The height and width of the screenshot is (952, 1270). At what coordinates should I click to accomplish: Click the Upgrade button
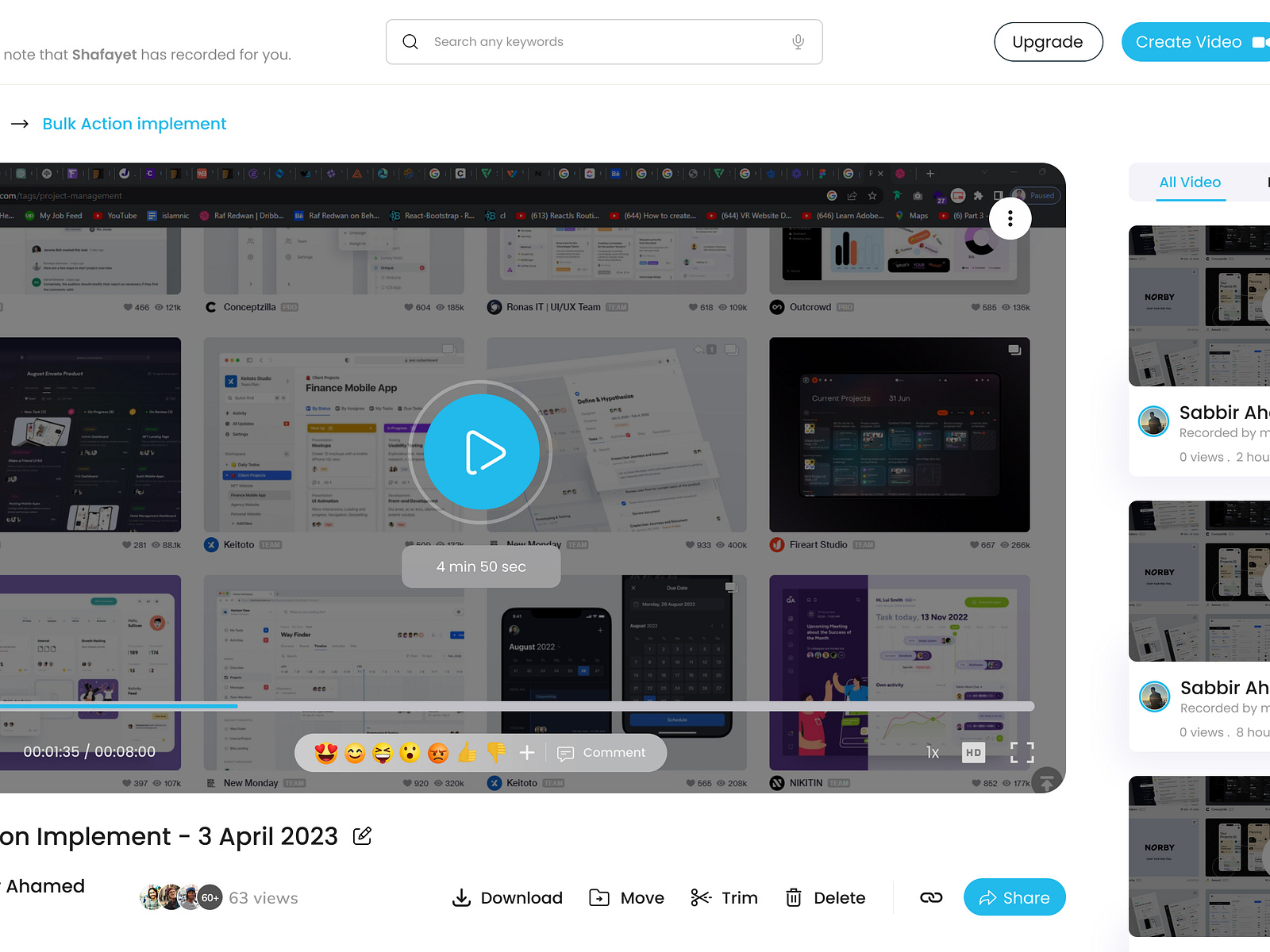click(1048, 41)
